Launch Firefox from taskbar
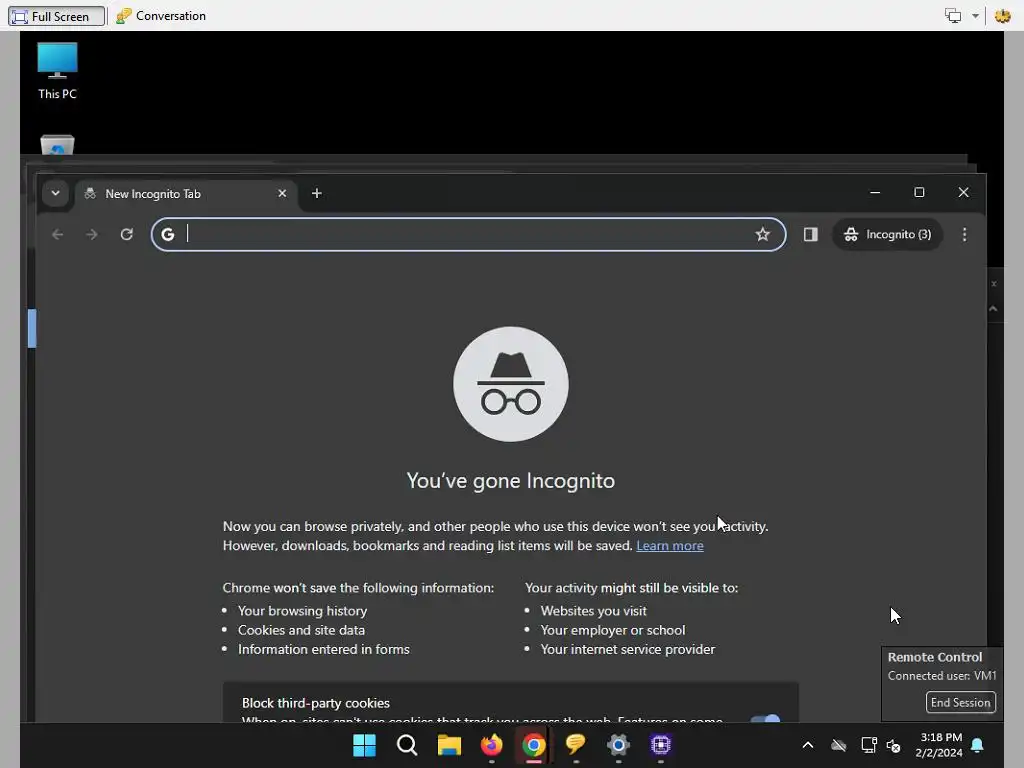Viewport: 1024px width, 768px height. coord(492,745)
